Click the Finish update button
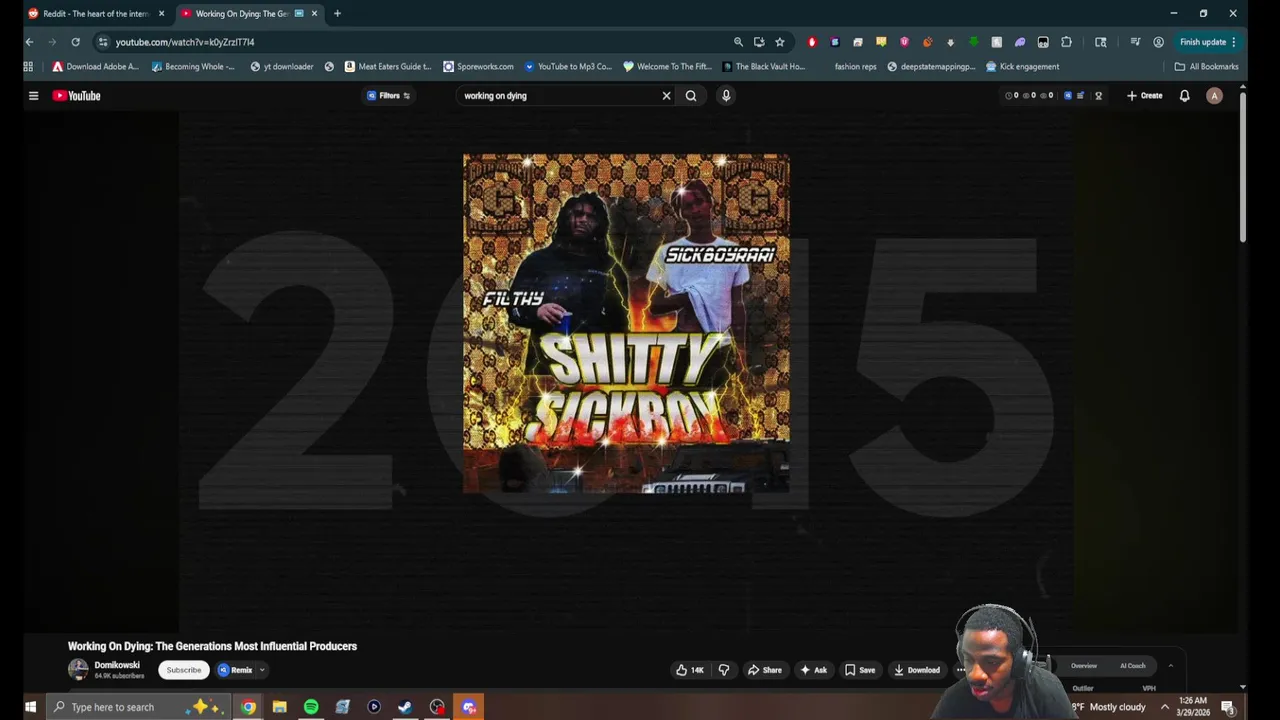Image resolution: width=1280 pixels, height=720 pixels. (1208, 42)
